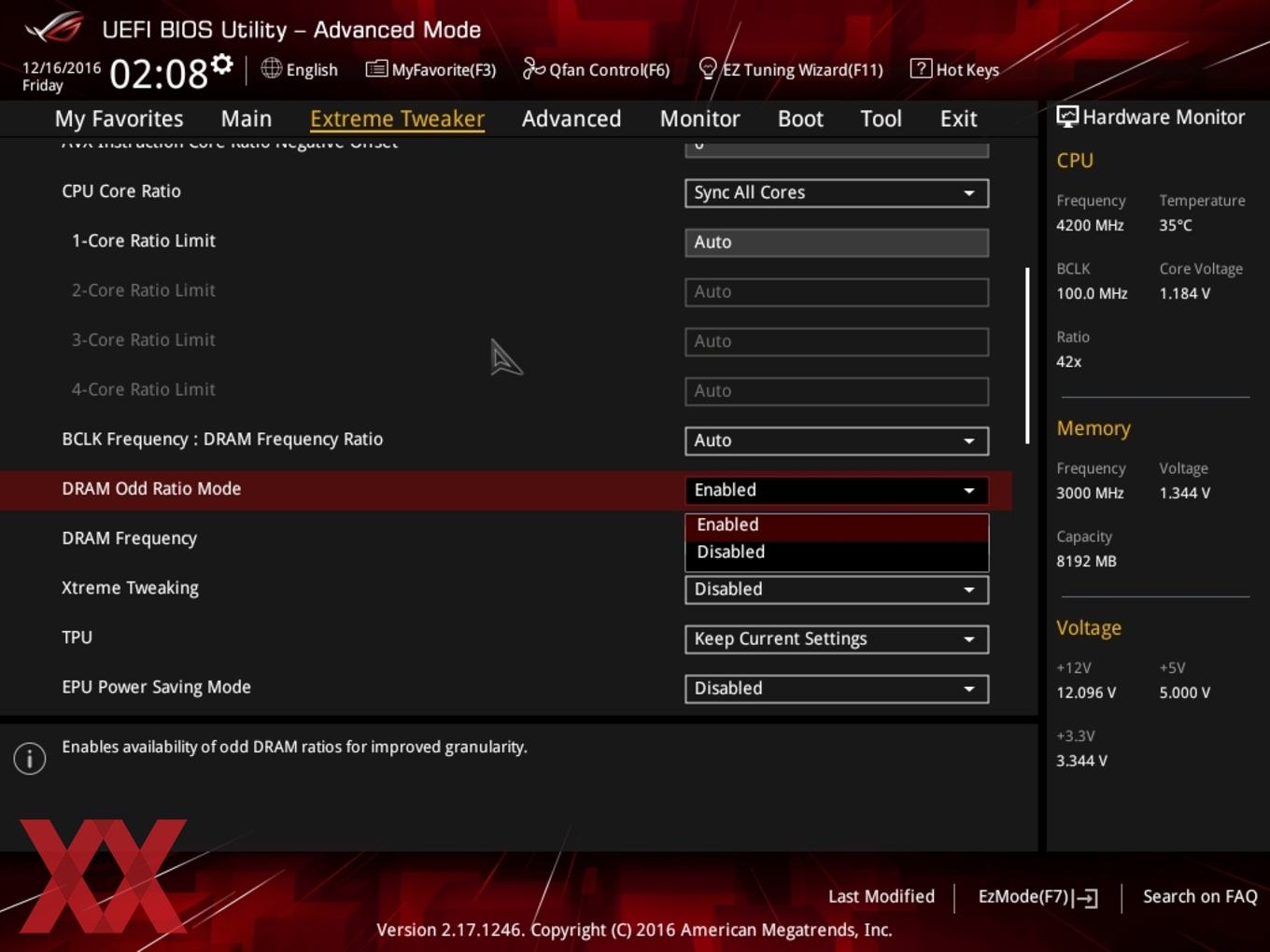
Task: Select the Extreme Tweaker tab
Action: tap(397, 119)
